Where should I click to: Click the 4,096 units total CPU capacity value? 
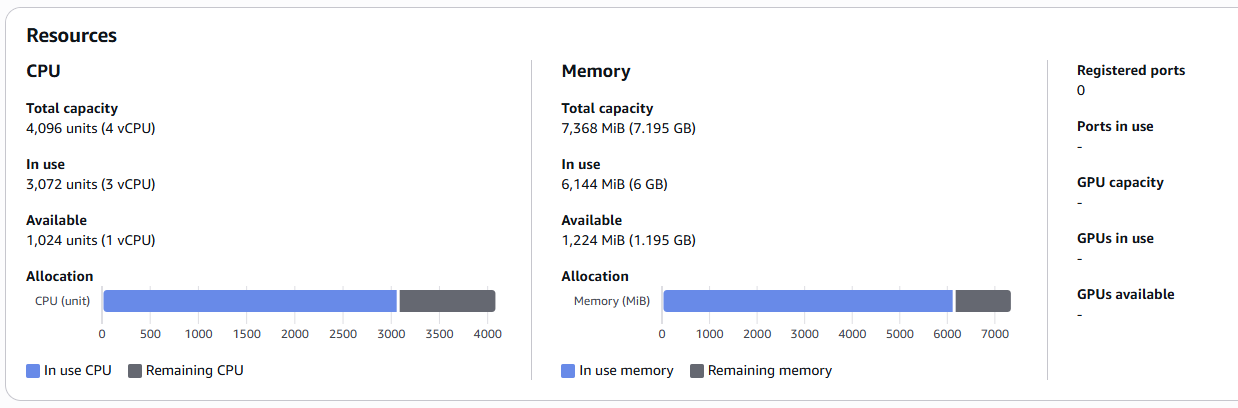pos(90,128)
